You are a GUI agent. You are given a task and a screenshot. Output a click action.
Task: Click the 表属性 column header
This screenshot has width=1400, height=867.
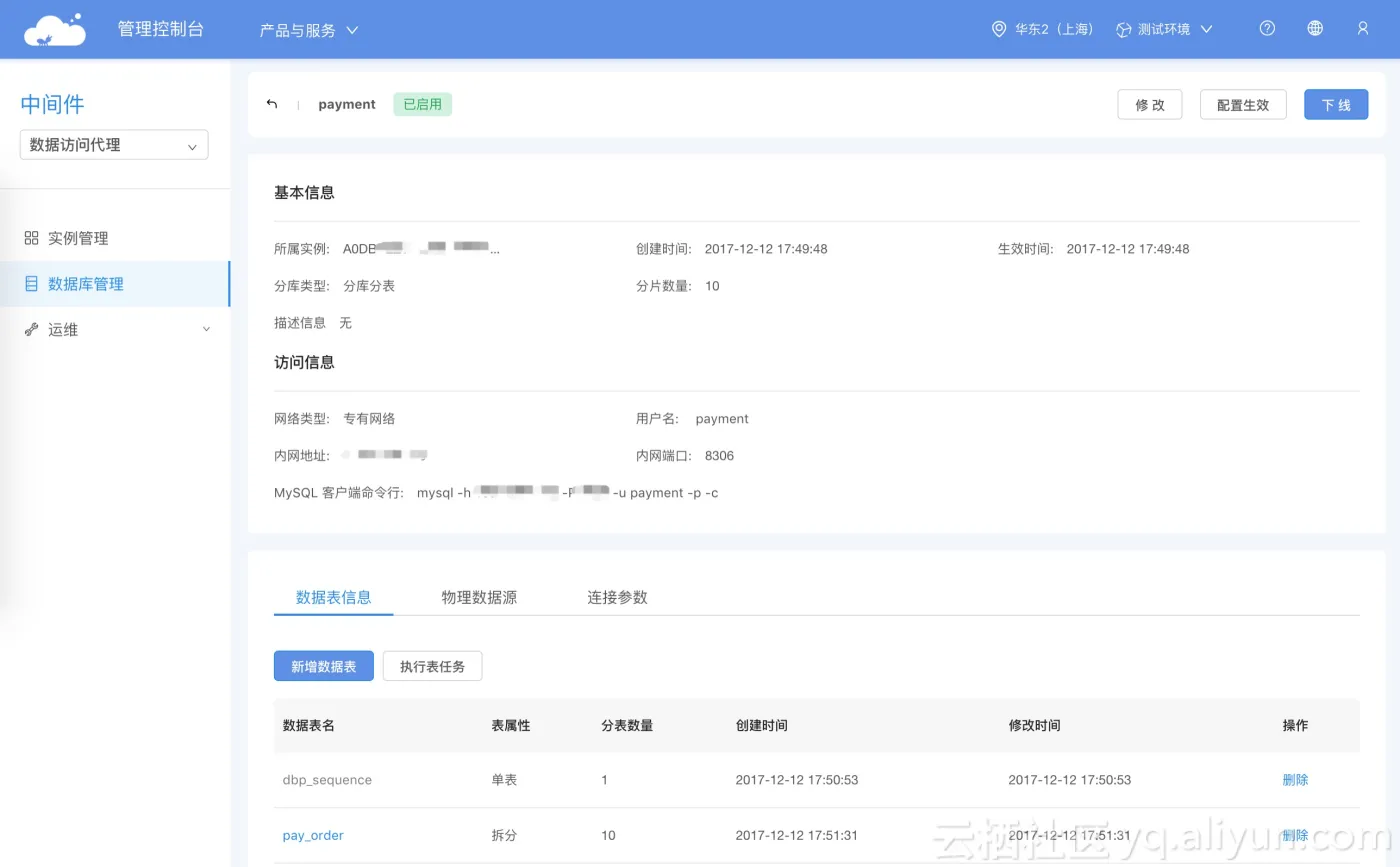511,725
